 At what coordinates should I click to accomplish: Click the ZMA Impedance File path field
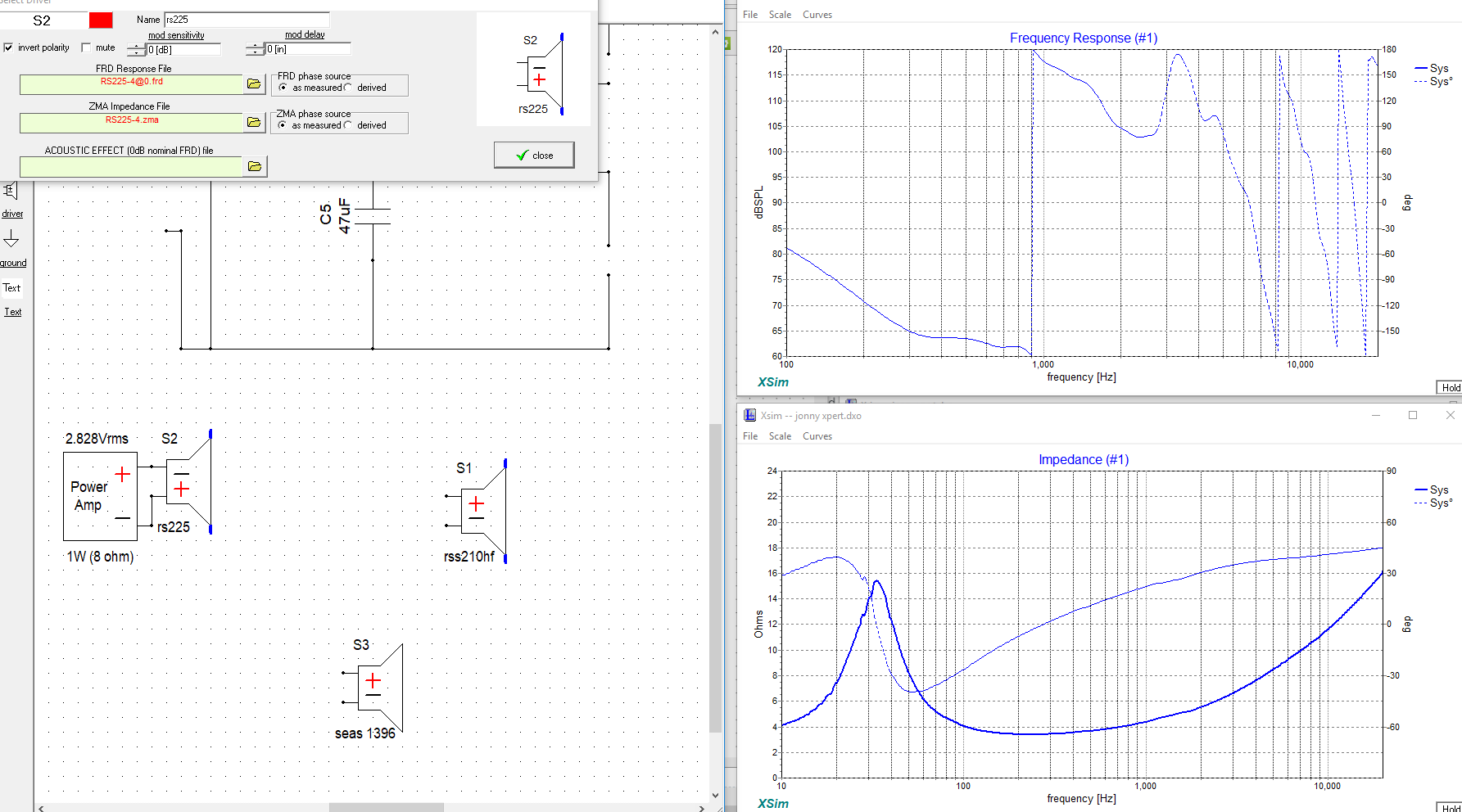(x=131, y=122)
